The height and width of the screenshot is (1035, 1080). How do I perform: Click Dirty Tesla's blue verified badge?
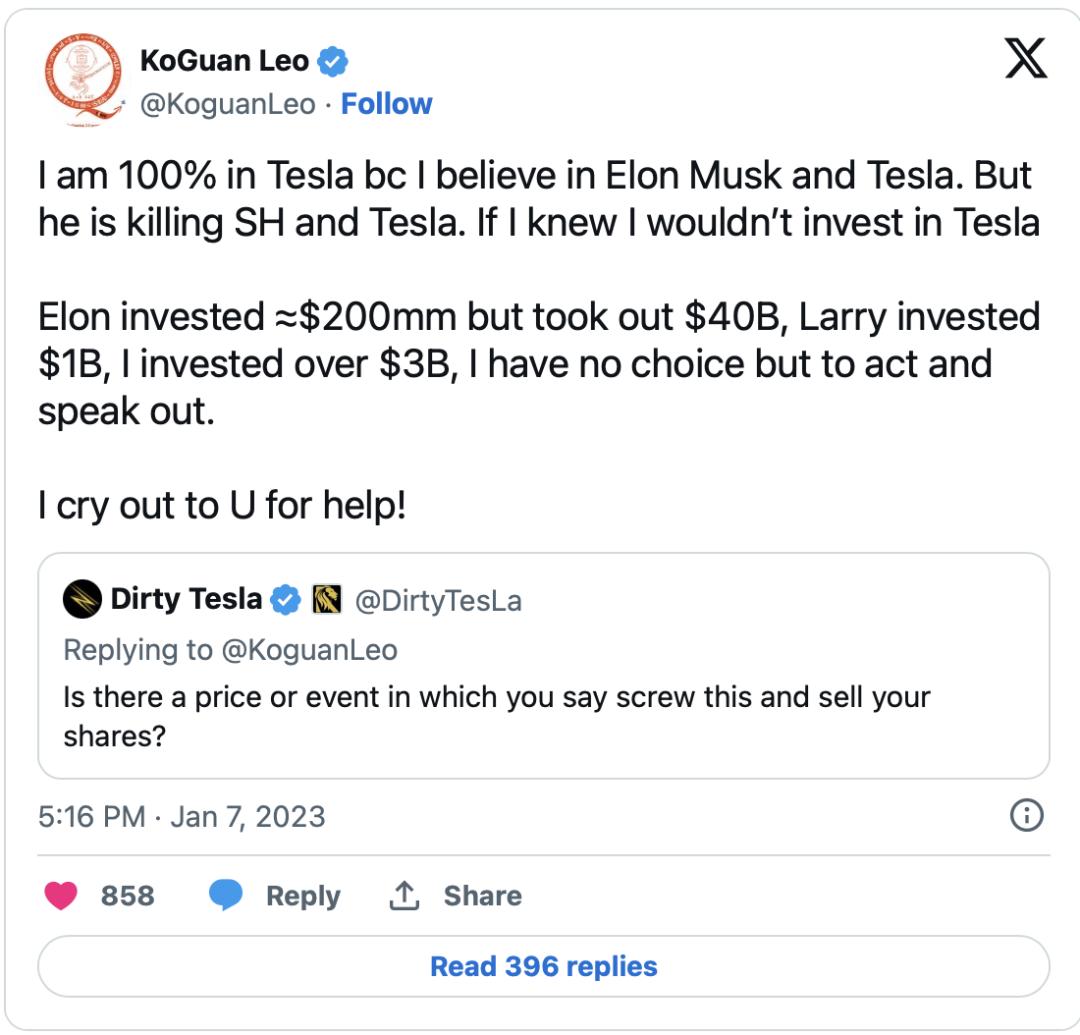287,600
